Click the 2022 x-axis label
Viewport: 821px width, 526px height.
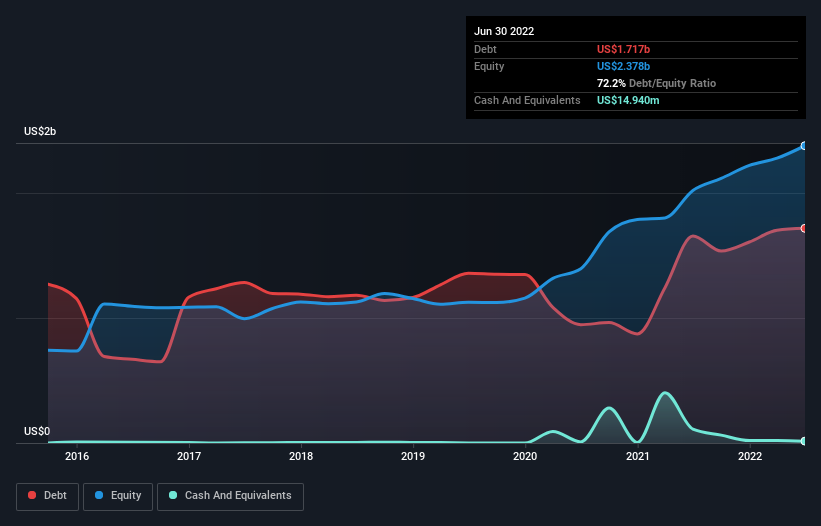point(750,456)
